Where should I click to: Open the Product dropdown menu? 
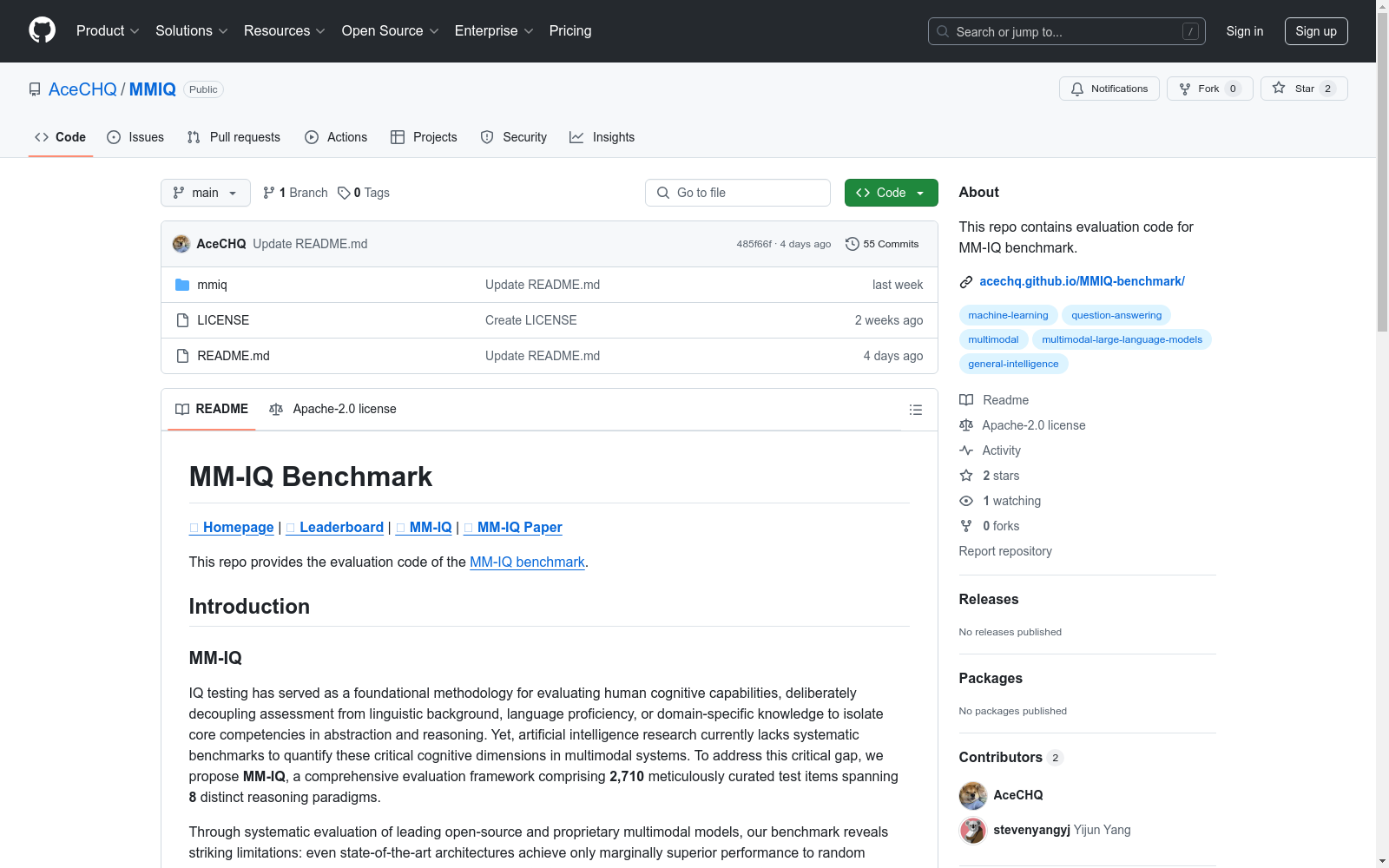click(108, 31)
